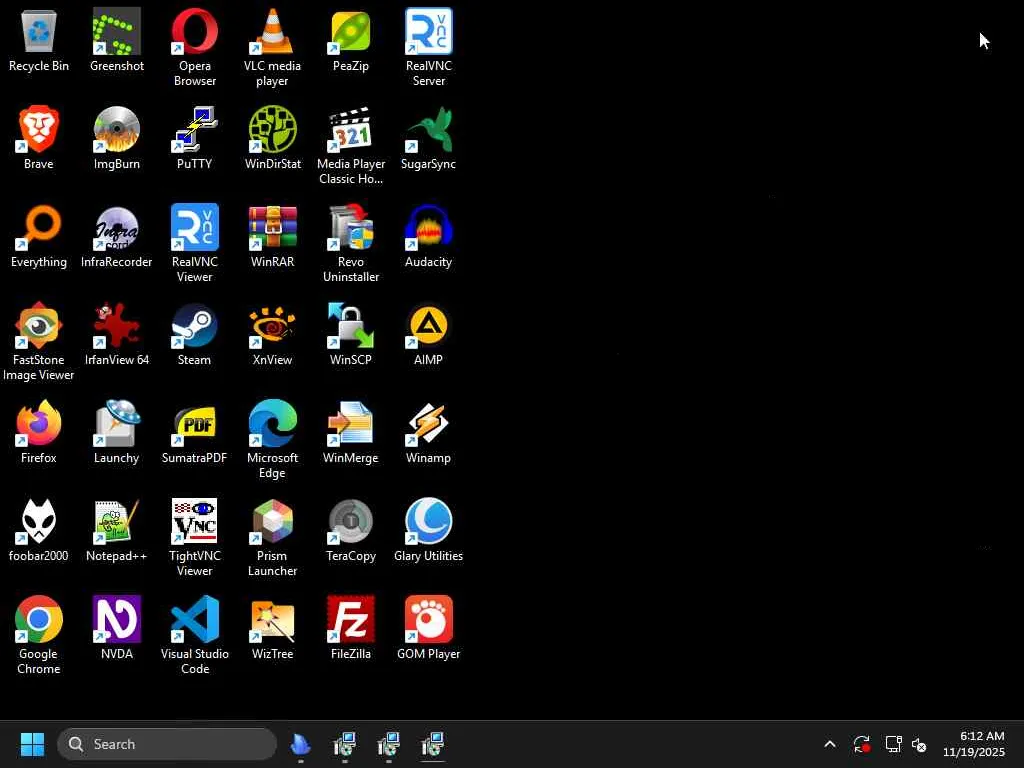This screenshot has height=768, width=1024.
Task: Show hidden system tray icons
Action: (829, 744)
